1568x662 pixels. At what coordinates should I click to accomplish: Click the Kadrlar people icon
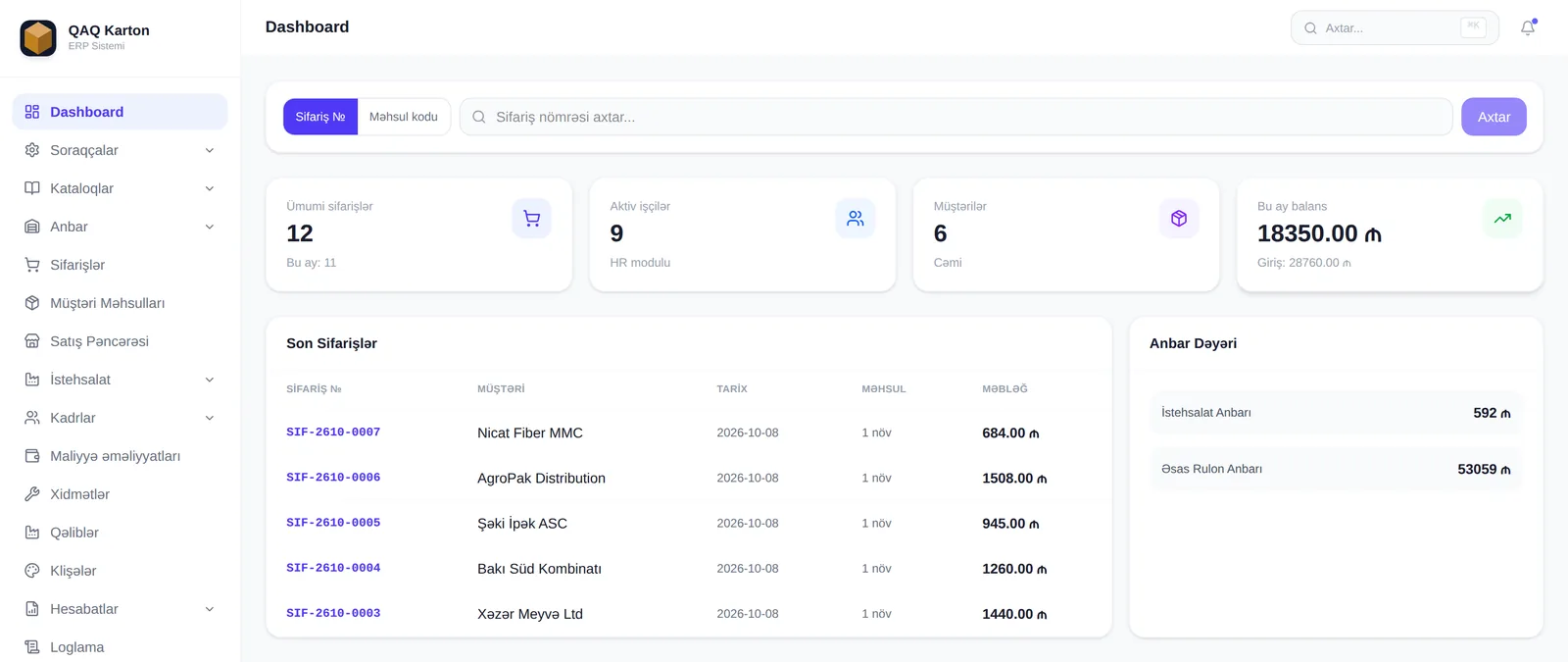(32, 418)
